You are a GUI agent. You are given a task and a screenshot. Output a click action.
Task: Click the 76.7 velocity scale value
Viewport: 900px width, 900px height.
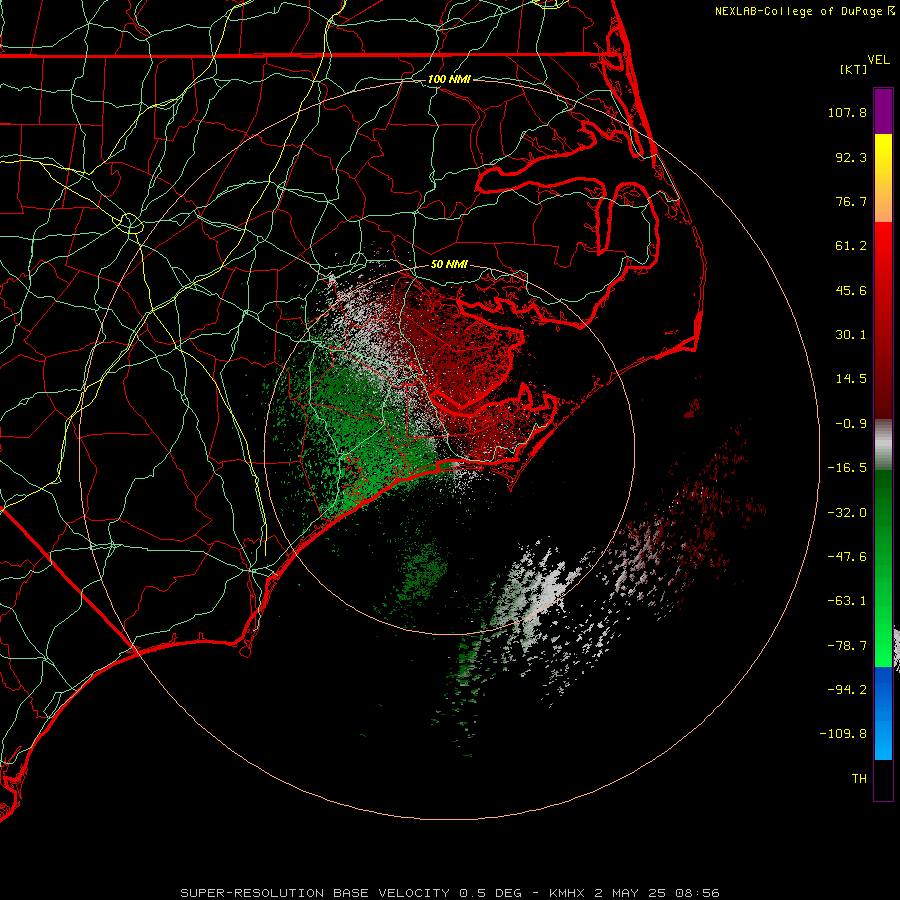[851, 201]
